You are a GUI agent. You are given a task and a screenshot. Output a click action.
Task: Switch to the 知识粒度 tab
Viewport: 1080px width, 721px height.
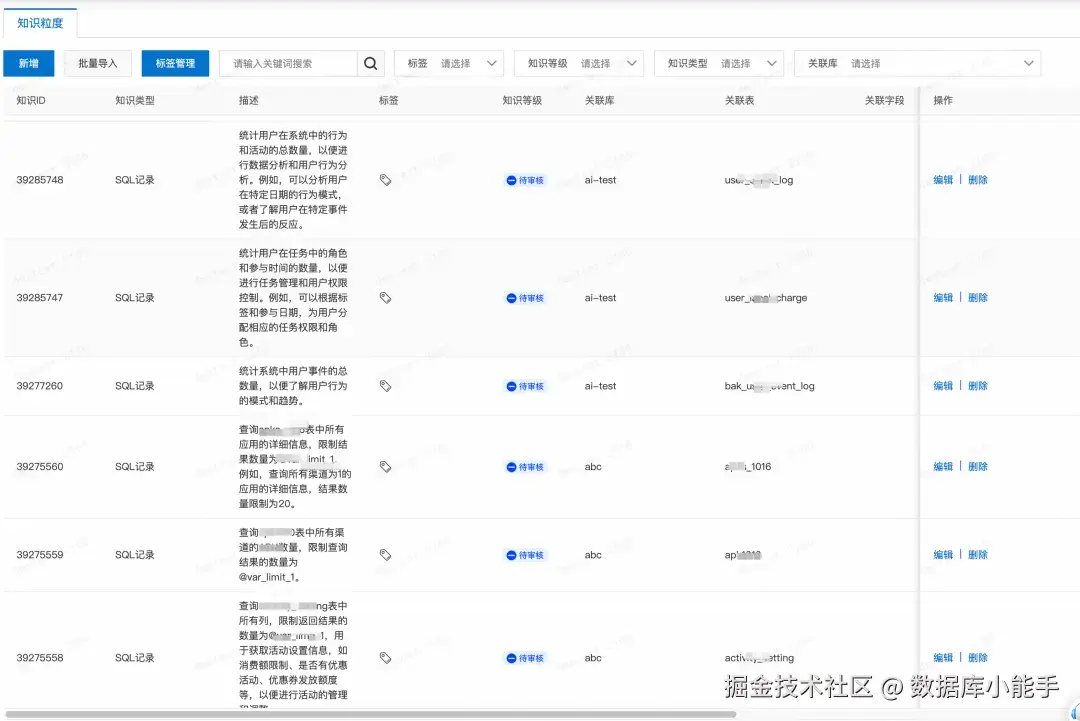pyautogui.click(x=40, y=23)
